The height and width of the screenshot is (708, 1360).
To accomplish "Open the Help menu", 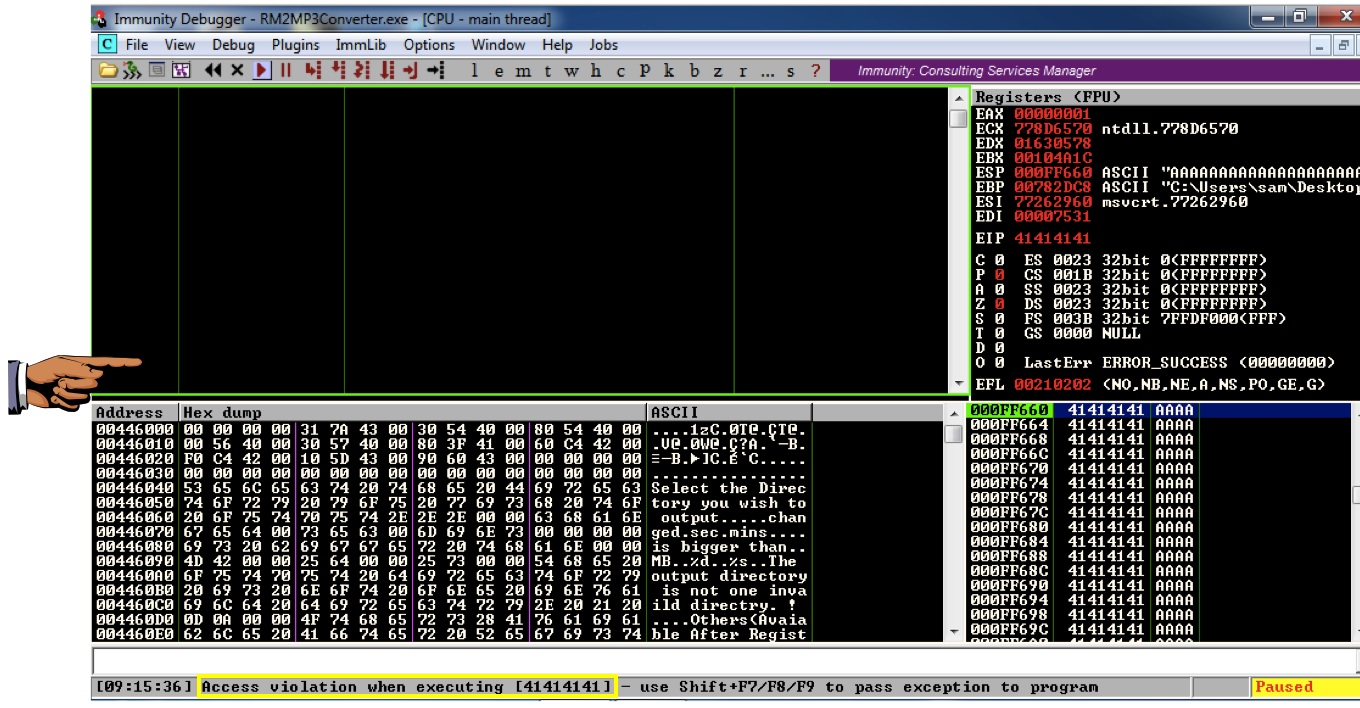I will 557,45.
